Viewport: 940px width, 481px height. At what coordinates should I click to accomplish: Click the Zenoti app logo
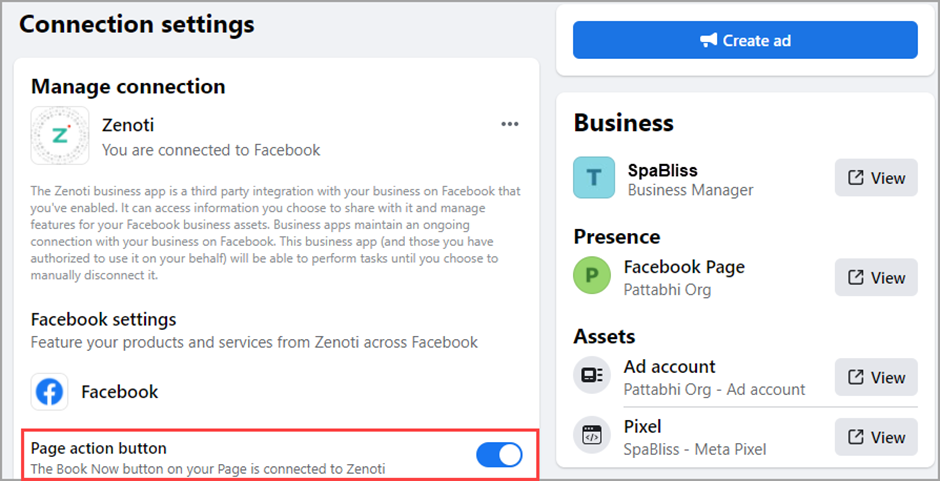click(x=60, y=136)
